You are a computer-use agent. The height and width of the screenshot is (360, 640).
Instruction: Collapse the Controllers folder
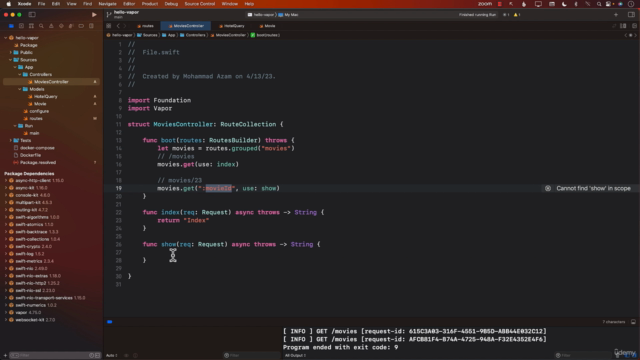pos(20,74)
